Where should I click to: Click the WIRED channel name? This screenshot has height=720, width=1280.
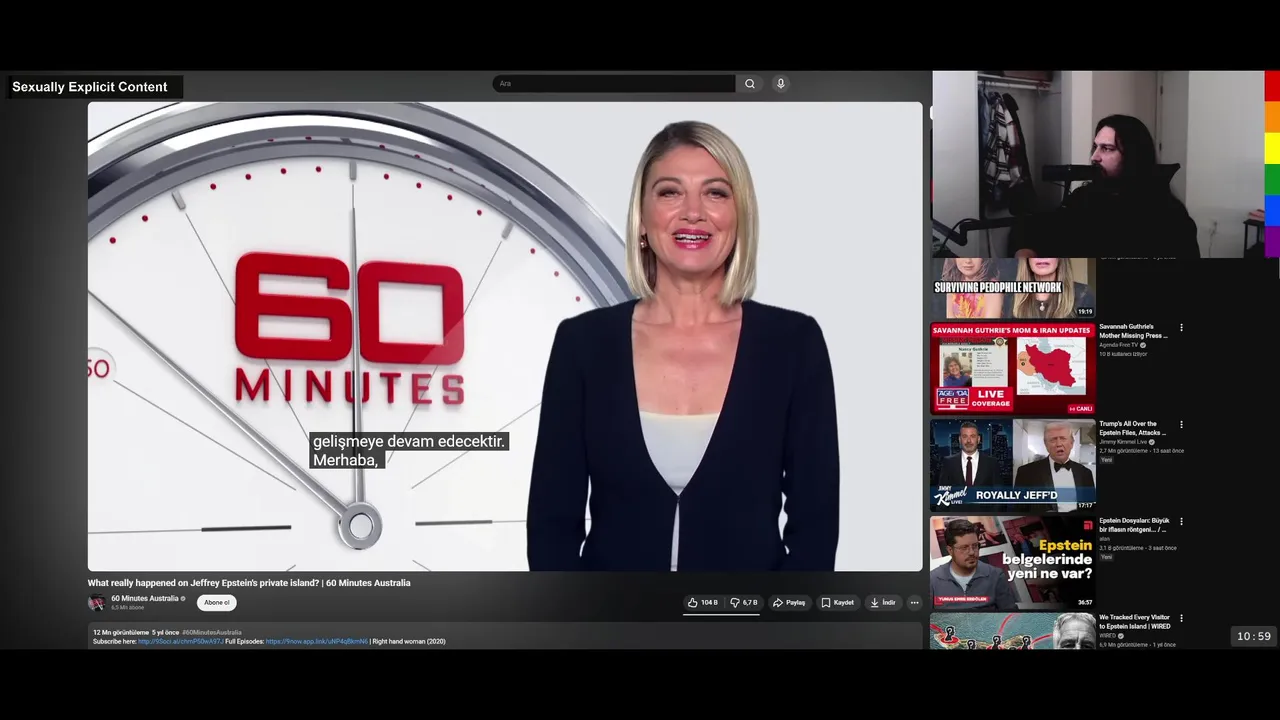pos(1108,636)
